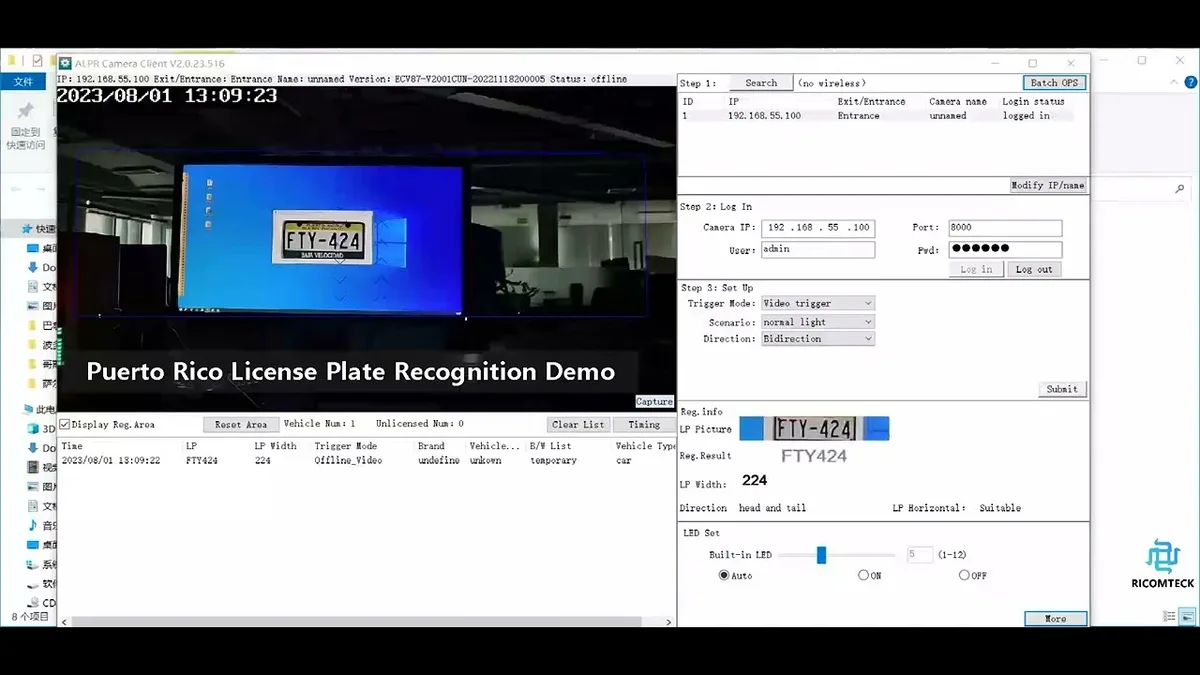Click the Port field showing 8000
1200x675 pixels.
point(1005,228)
